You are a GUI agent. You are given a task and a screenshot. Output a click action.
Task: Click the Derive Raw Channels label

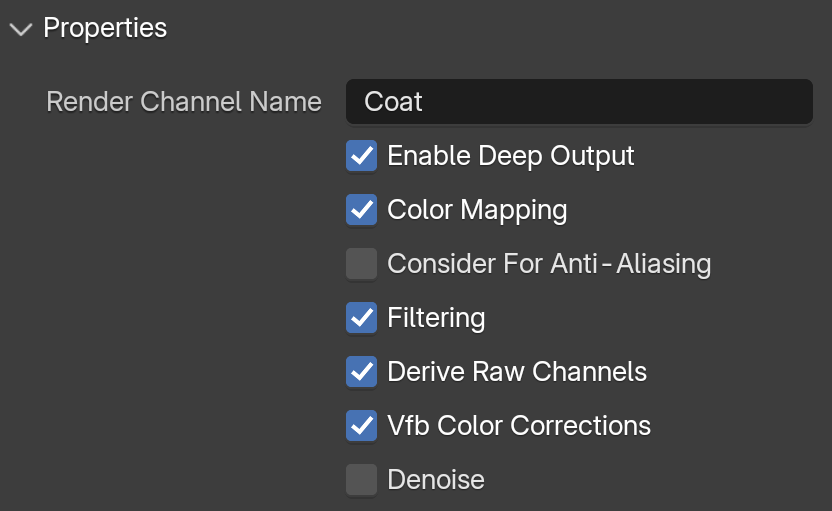(x=517, y=371)
